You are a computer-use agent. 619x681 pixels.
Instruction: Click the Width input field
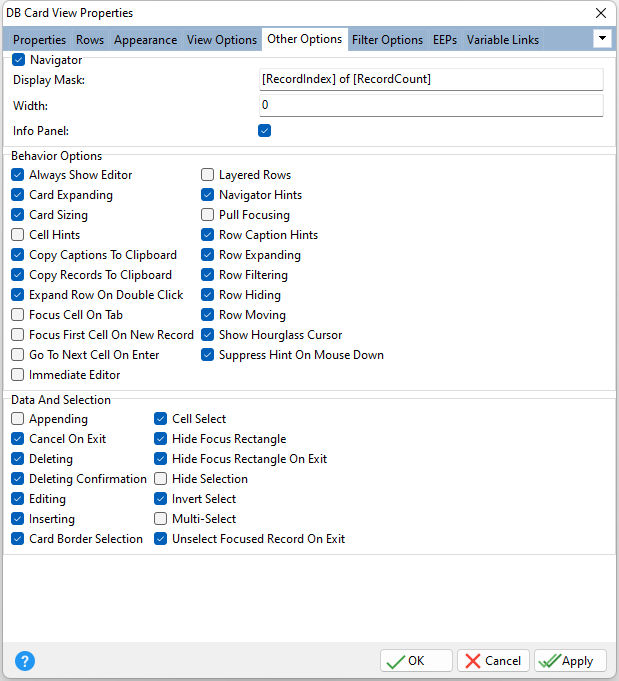pos(431,105)
